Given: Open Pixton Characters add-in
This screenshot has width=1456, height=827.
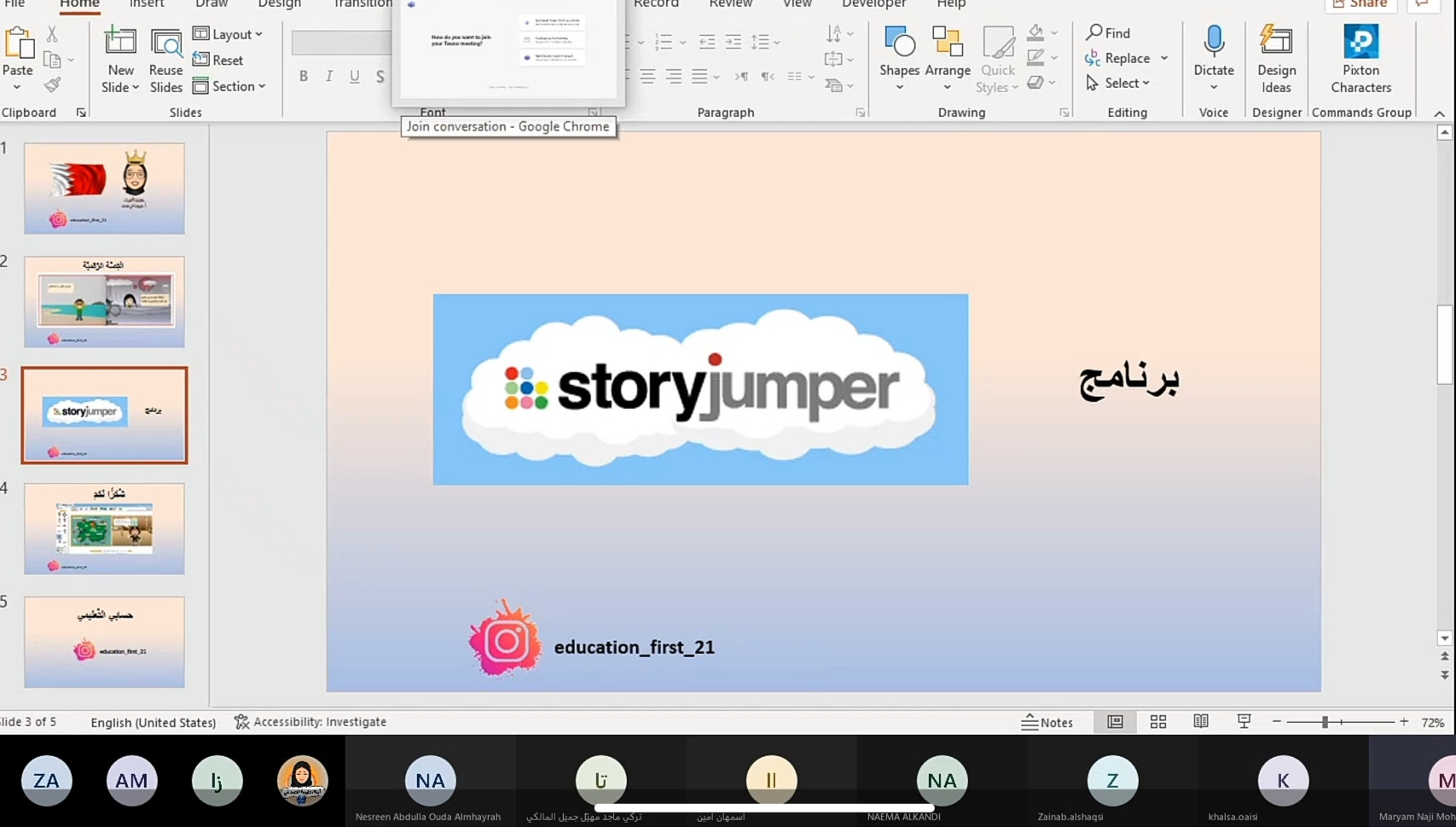Looking at the screenshot, I should tap(1360, 60).
